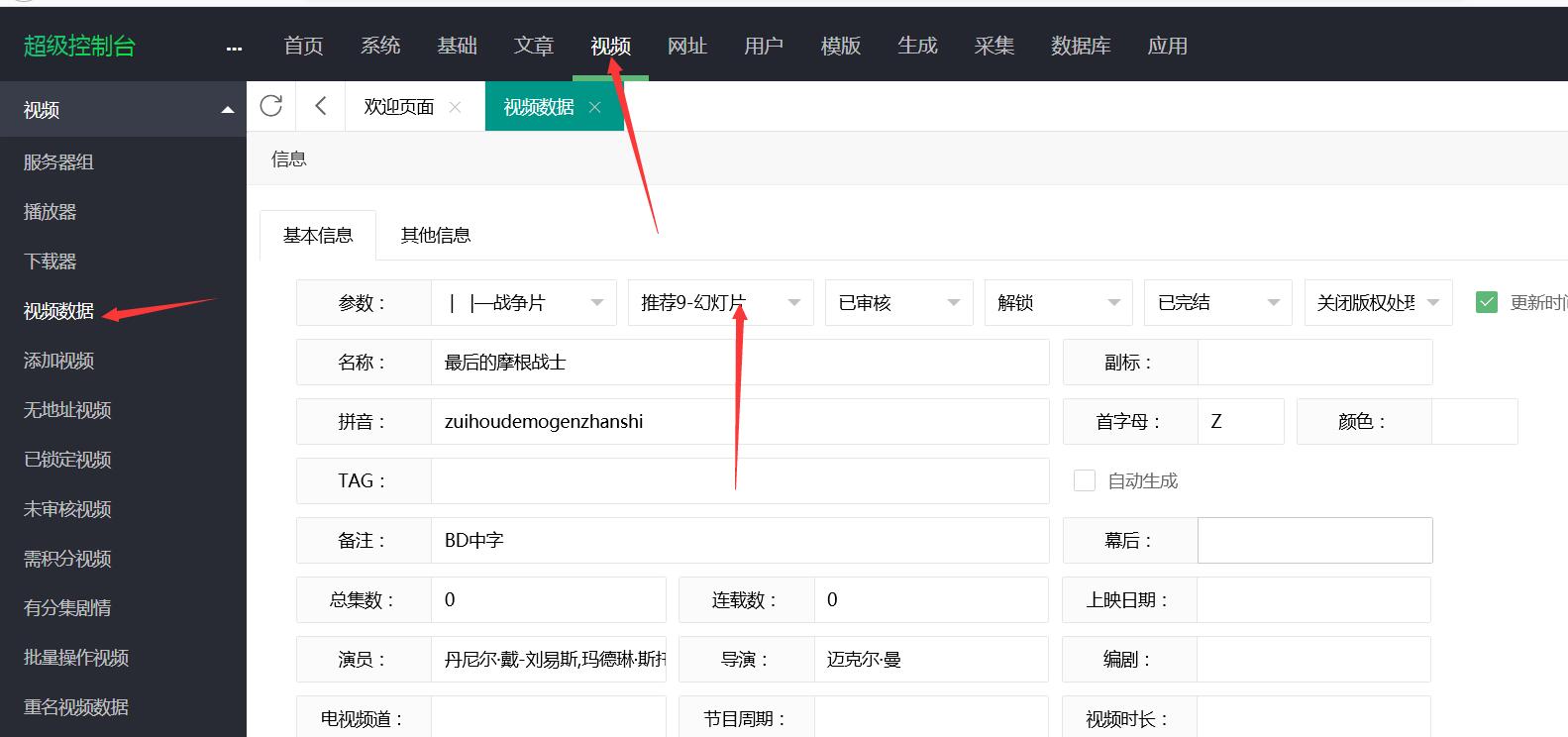
Task: Enable the 自动生成 checkbox
Action: pos(1085,480)
